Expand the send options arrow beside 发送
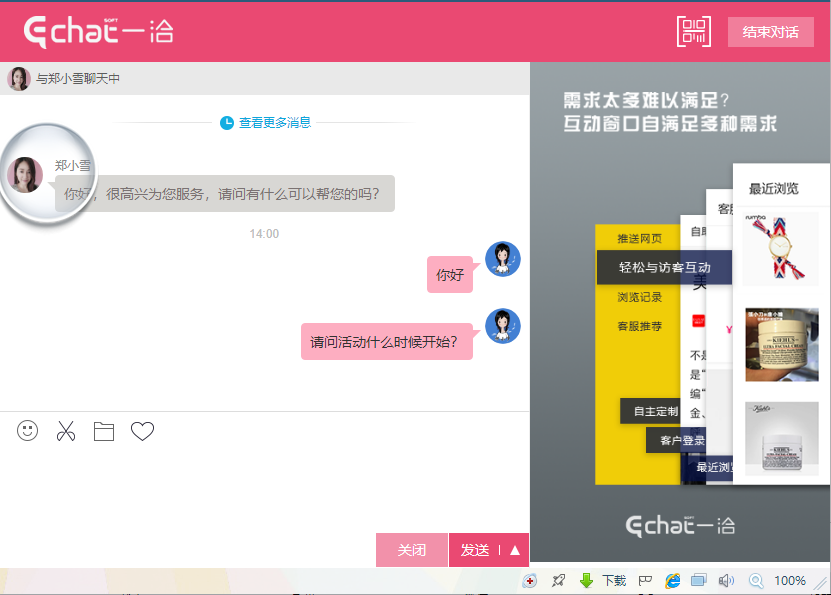Viewport: 831px width, 595px height. coord(515,550)
